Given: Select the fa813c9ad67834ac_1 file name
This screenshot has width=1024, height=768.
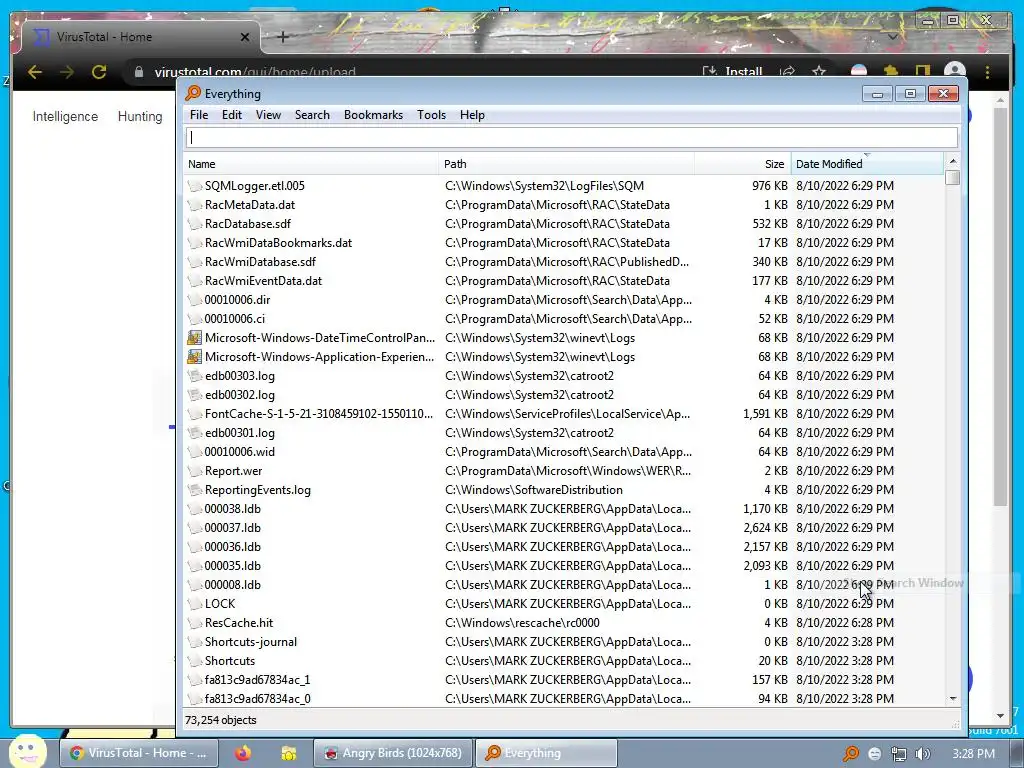Looking at the screenshot, I should (257, 680).
